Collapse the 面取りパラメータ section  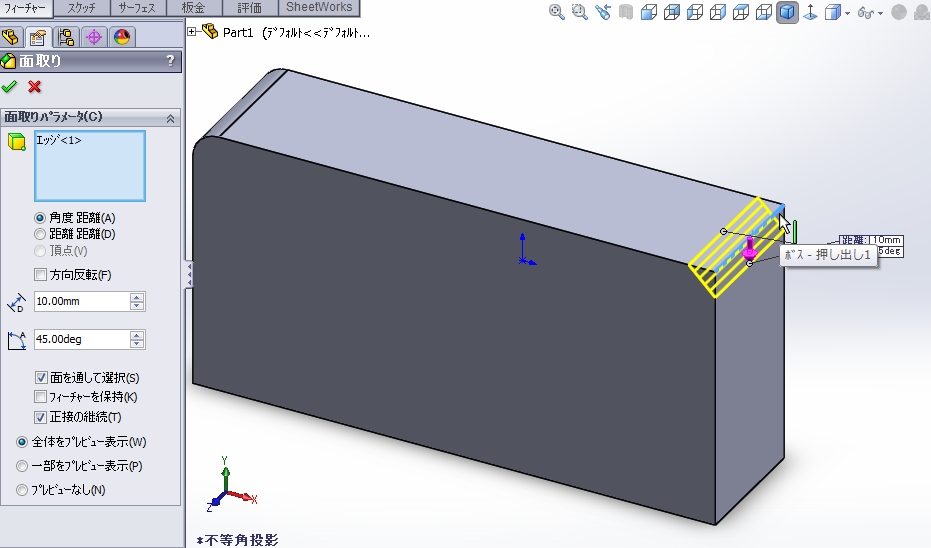[170, 118]
